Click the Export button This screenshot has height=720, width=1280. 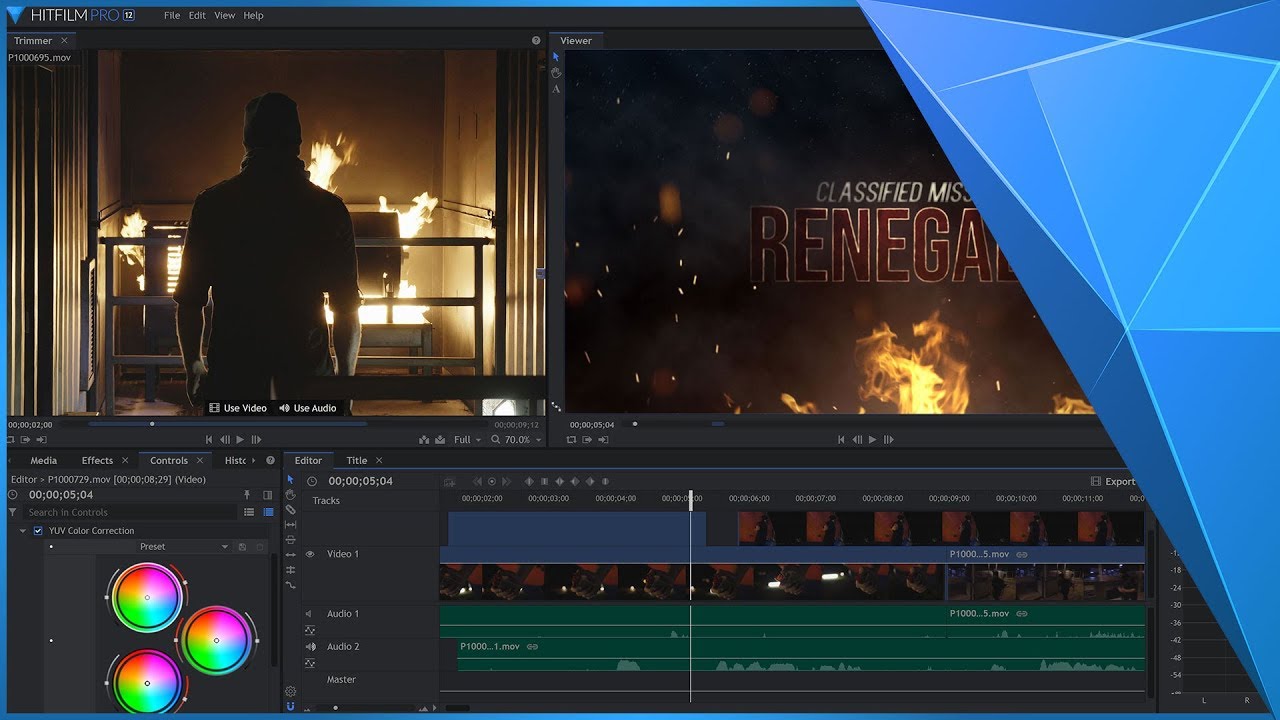pos(1113,482)
